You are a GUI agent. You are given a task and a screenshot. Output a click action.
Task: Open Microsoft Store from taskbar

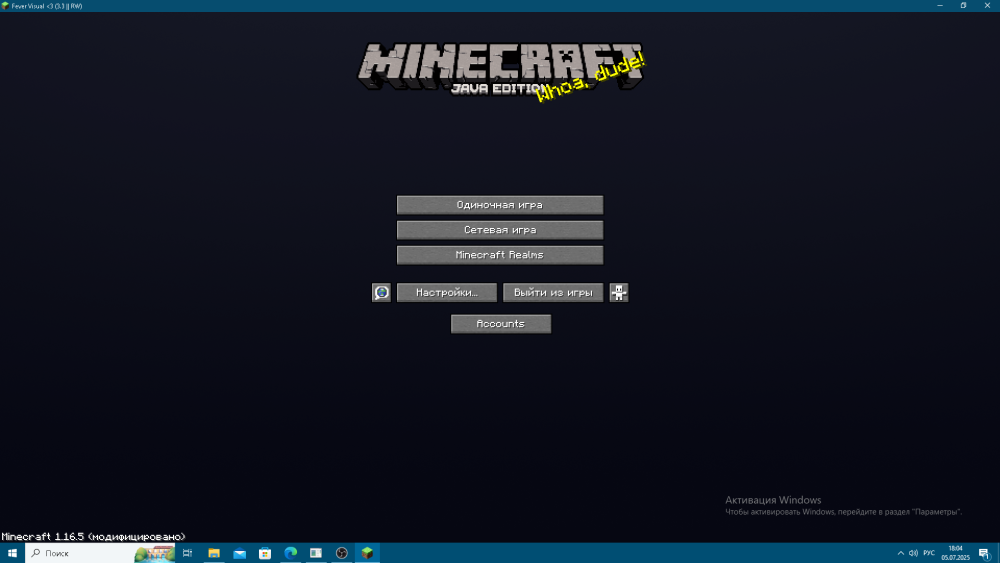click(x=265, y=553)
